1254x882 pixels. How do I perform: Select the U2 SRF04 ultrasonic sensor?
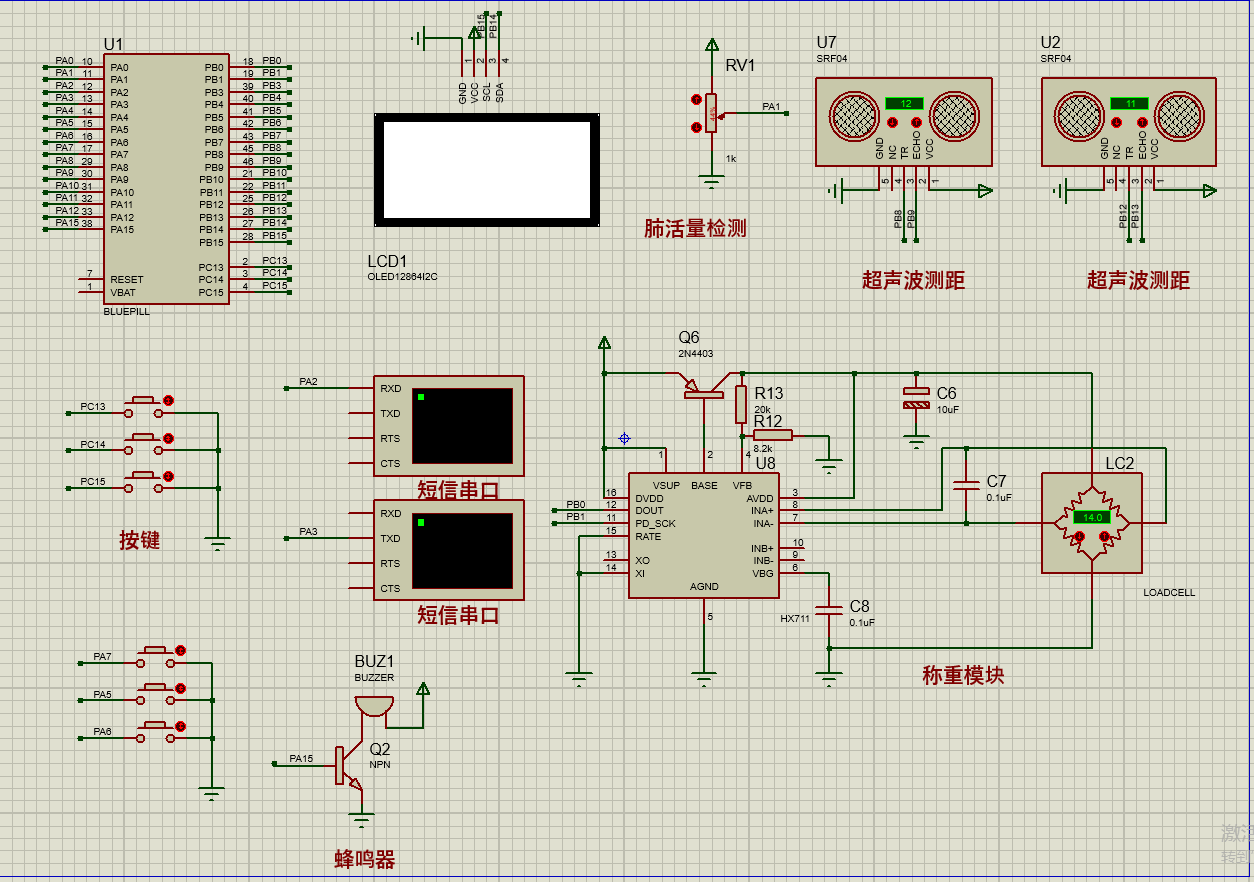[1130, 122]
